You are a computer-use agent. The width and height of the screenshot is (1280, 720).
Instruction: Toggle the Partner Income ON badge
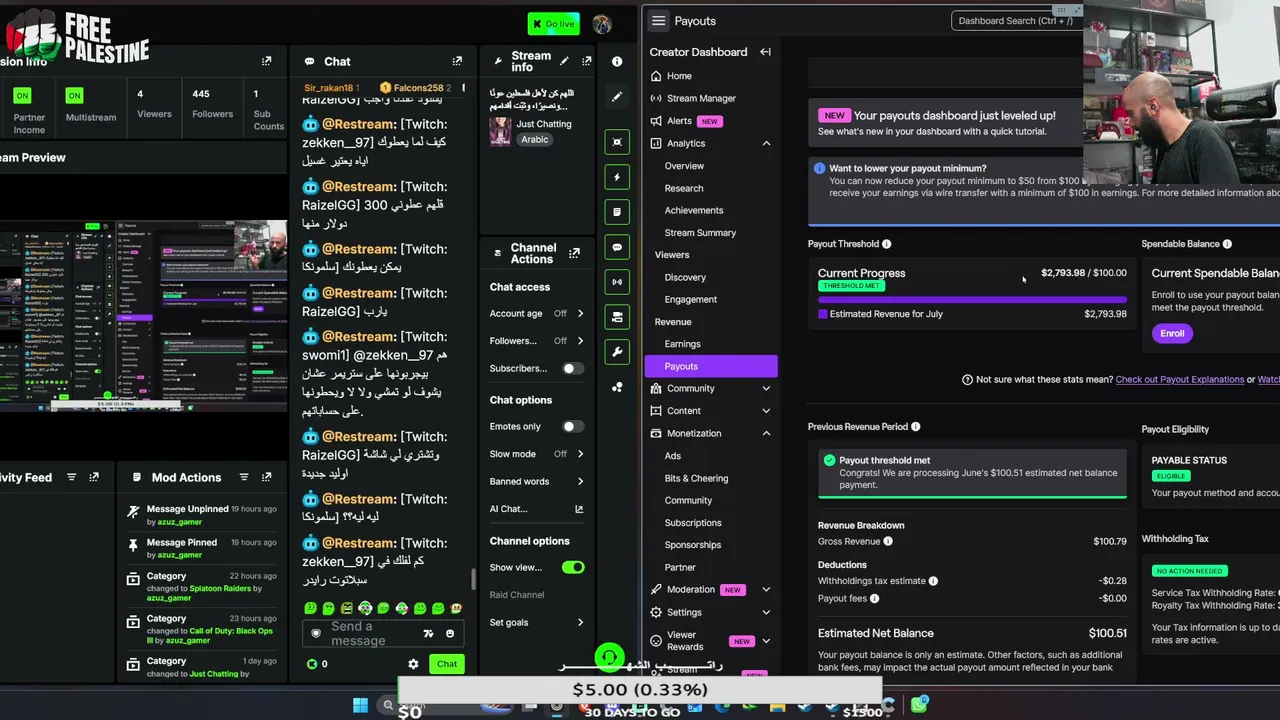pos(22,96)
